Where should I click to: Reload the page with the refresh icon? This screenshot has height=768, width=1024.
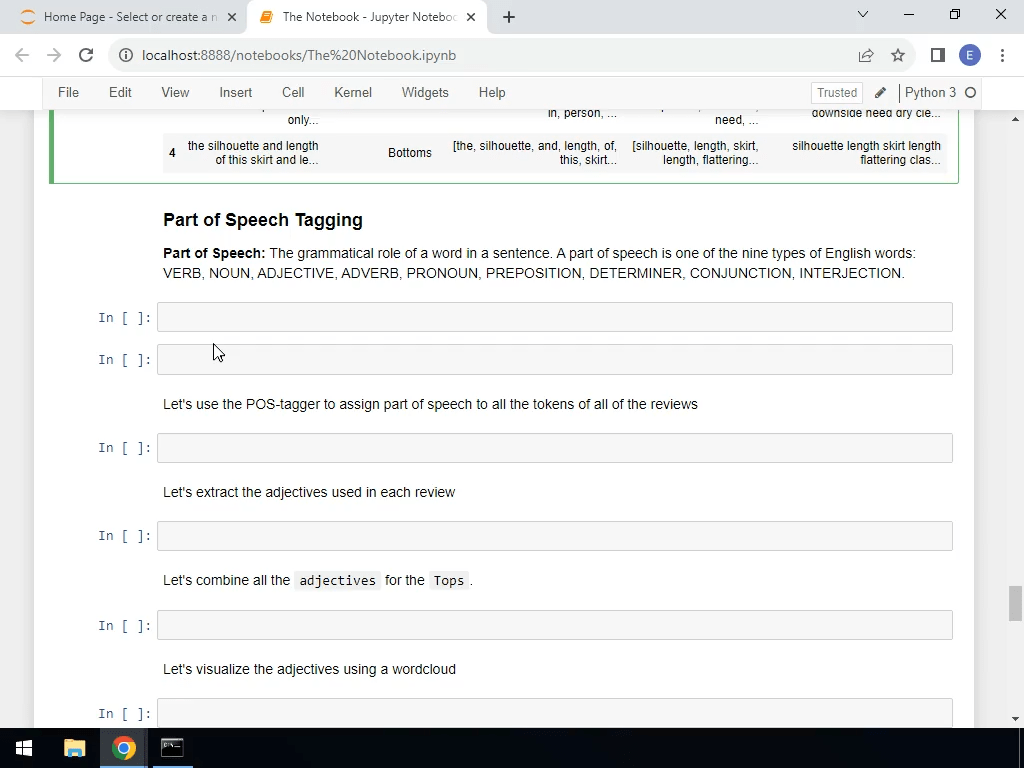pyautogui.click(x=84, y=56)
